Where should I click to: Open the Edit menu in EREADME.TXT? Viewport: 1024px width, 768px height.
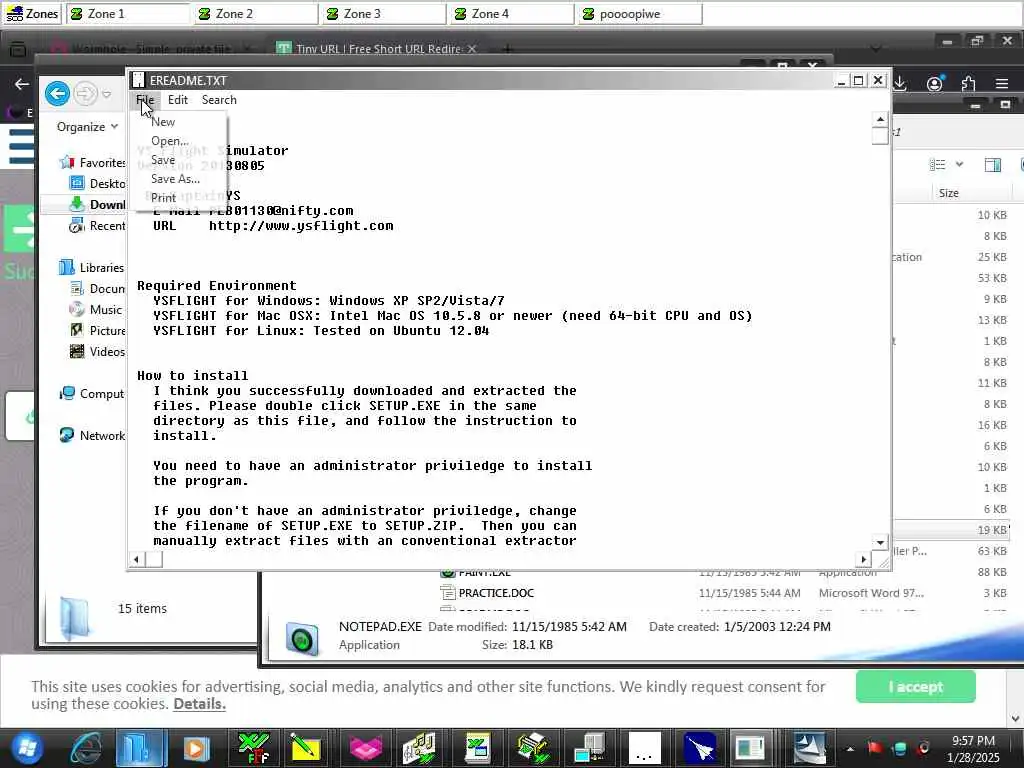coord(178,100)
